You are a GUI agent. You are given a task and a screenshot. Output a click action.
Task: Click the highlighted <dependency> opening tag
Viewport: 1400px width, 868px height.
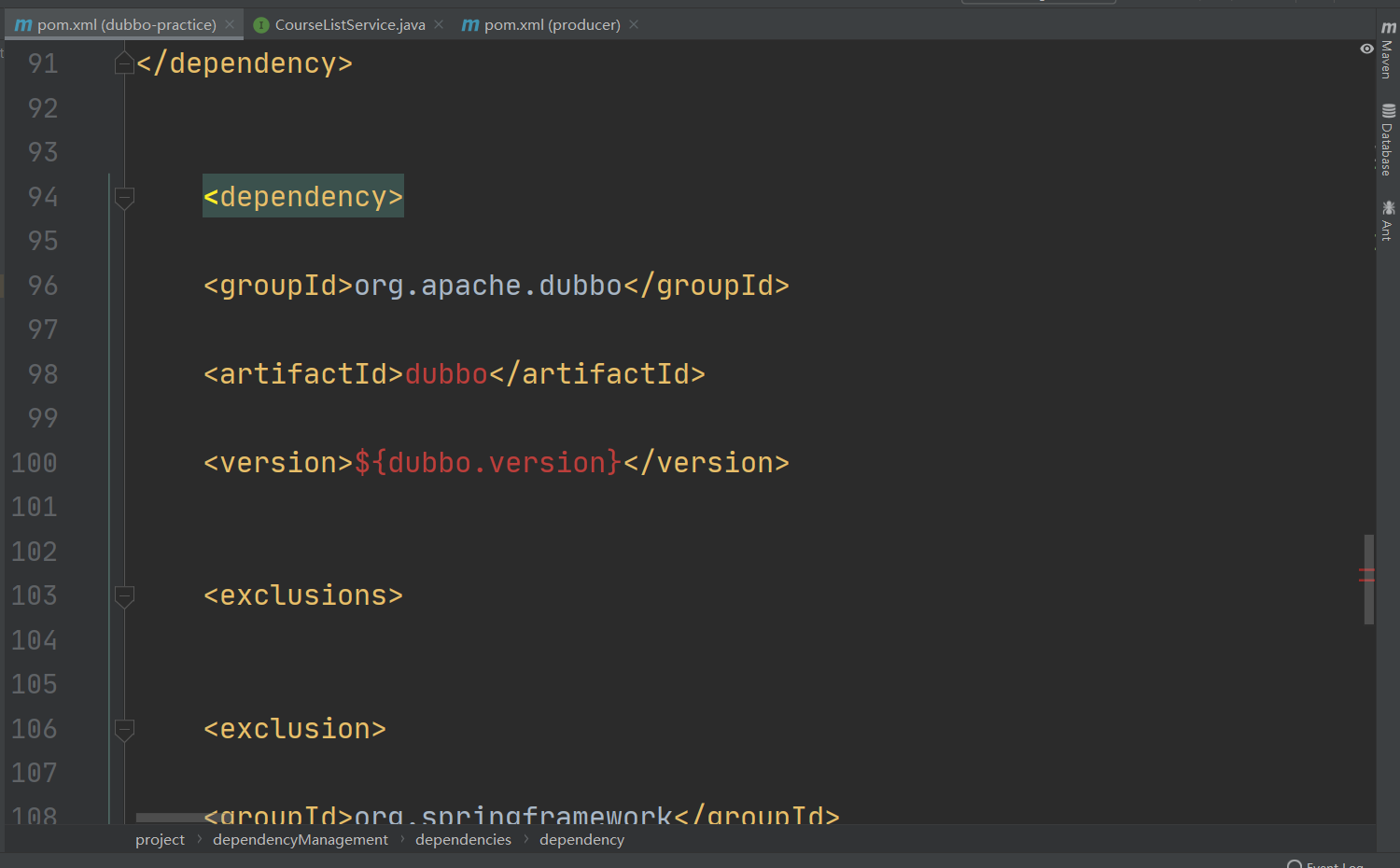303,197
